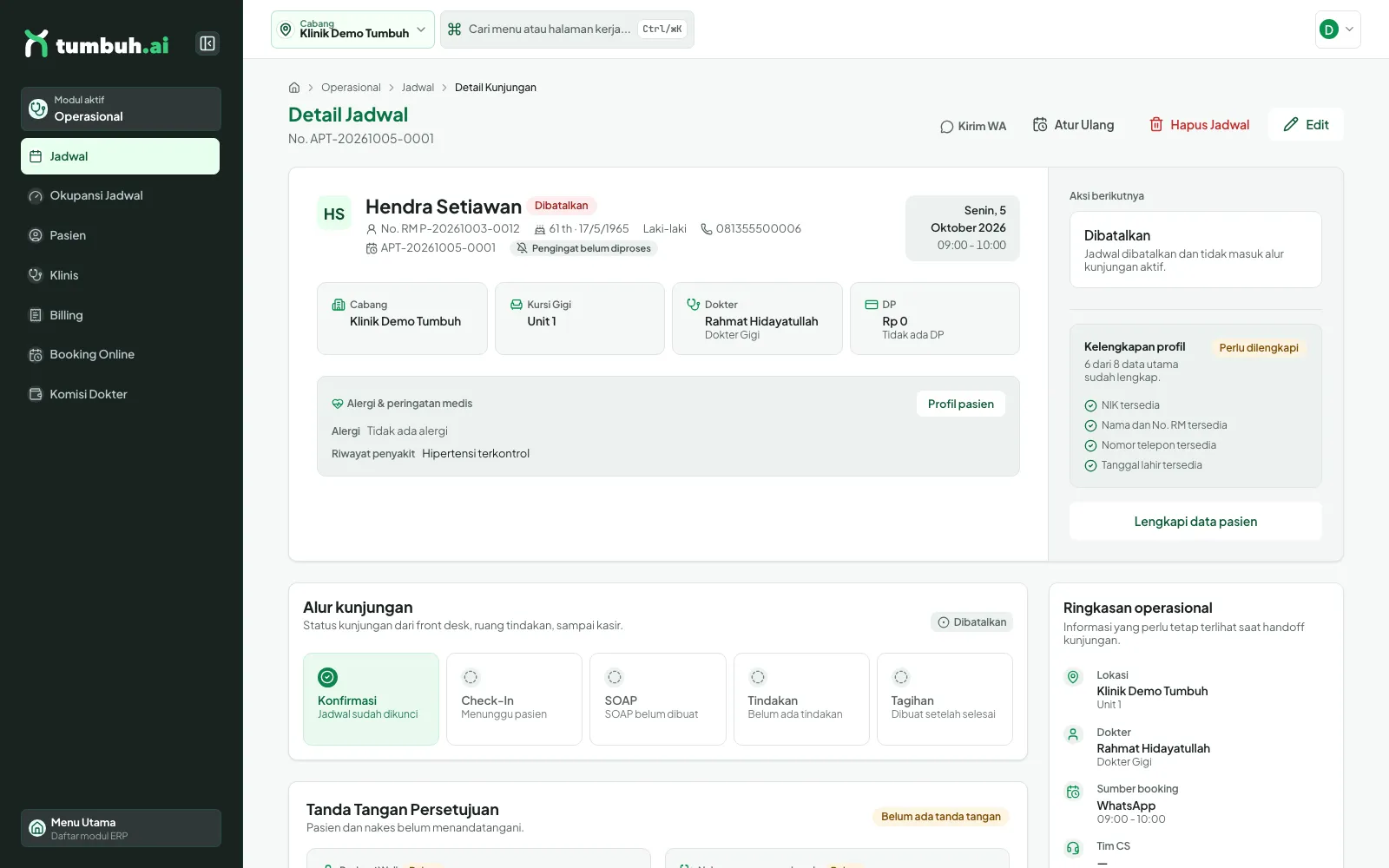1389x868 pixels.
Task: Open Menu Utama module list
Action: click(x=121, y=828)
